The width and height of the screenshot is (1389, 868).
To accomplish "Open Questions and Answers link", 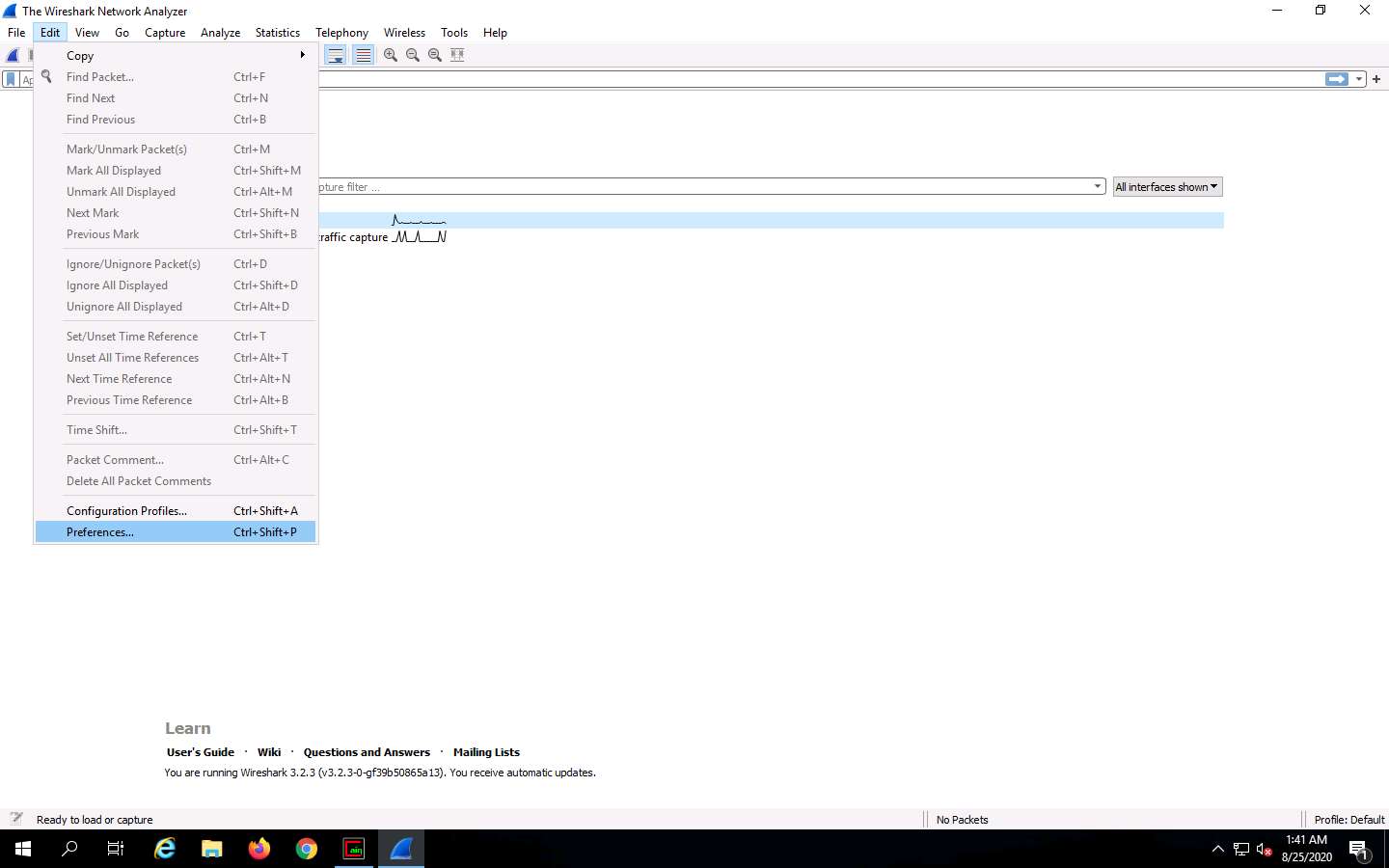I will [x=367, y=752].
